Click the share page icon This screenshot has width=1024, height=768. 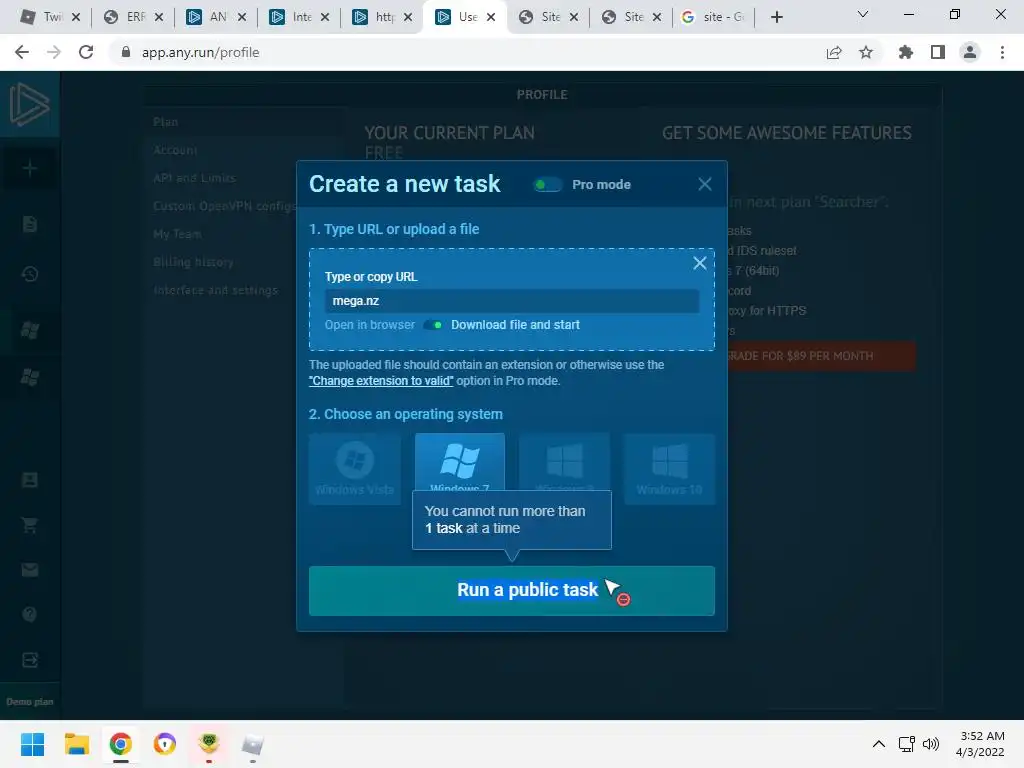coord(834,52)
